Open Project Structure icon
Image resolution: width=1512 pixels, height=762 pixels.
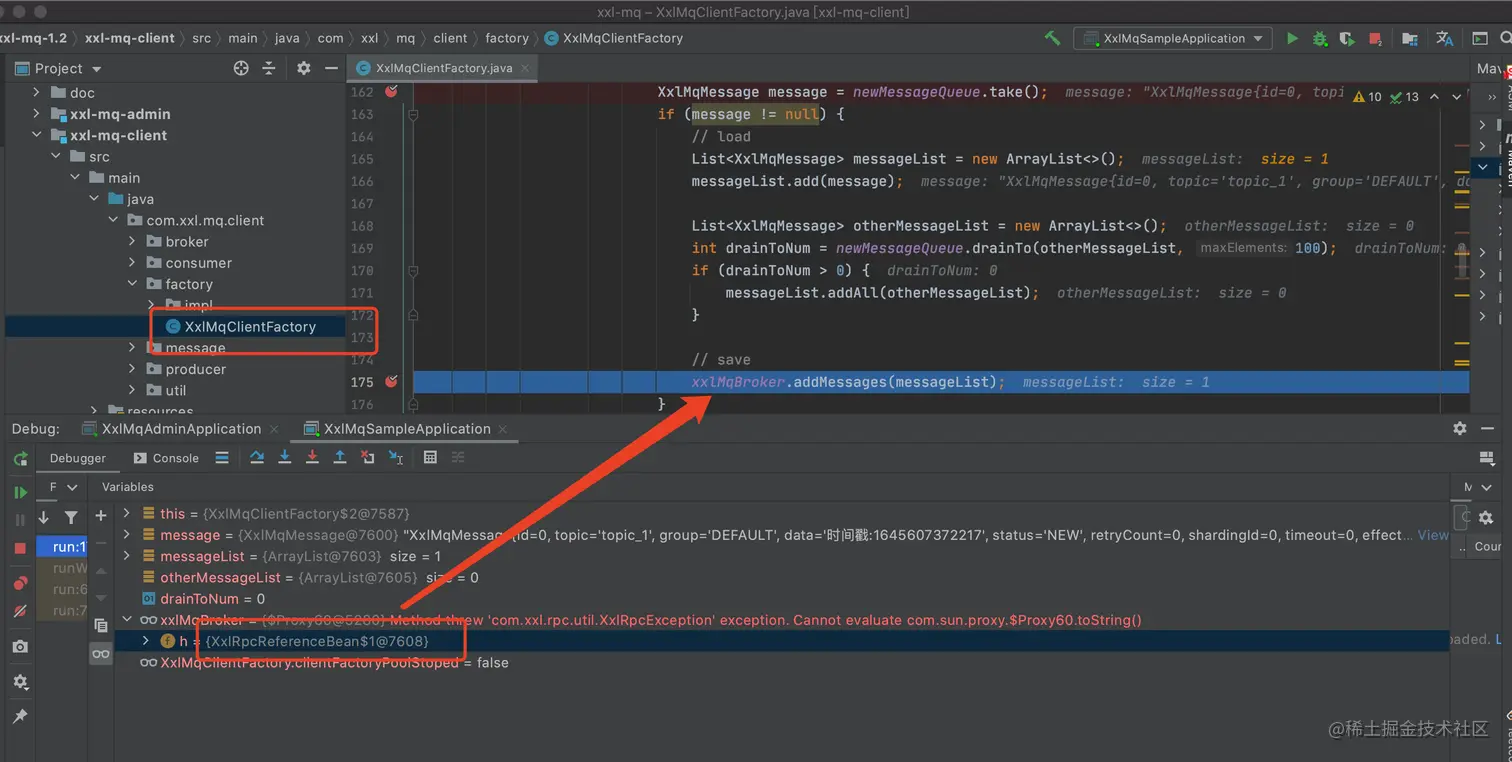click(x=1409, y=38)
